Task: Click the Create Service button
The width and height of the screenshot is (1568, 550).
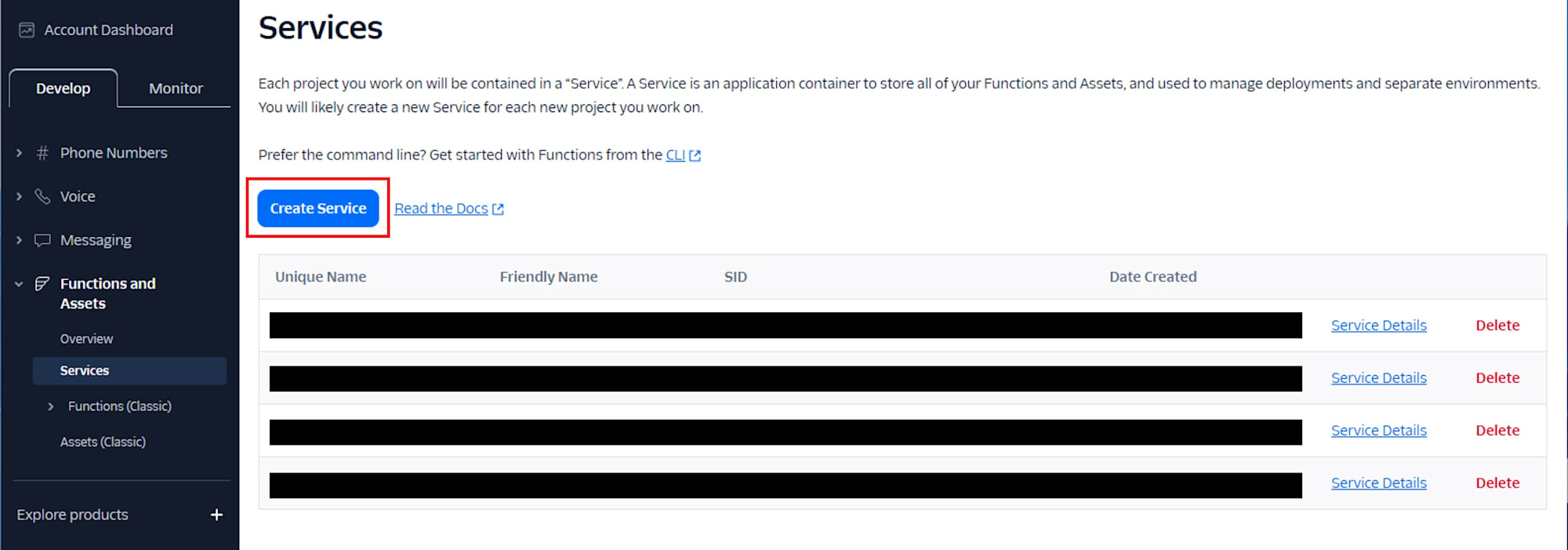Action: [318, 208]
